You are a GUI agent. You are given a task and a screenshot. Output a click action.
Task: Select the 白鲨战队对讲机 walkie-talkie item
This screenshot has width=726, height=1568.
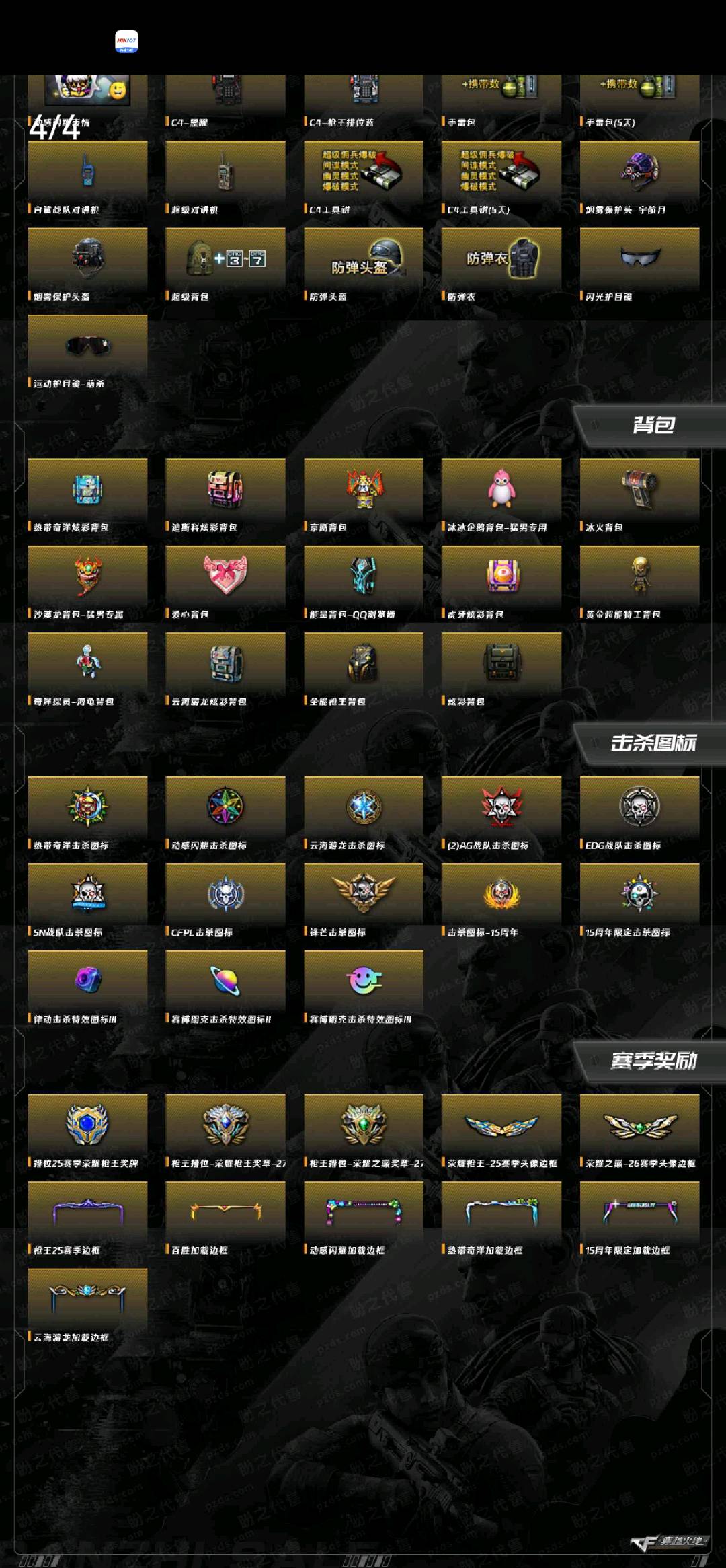[x=87, y=178]
